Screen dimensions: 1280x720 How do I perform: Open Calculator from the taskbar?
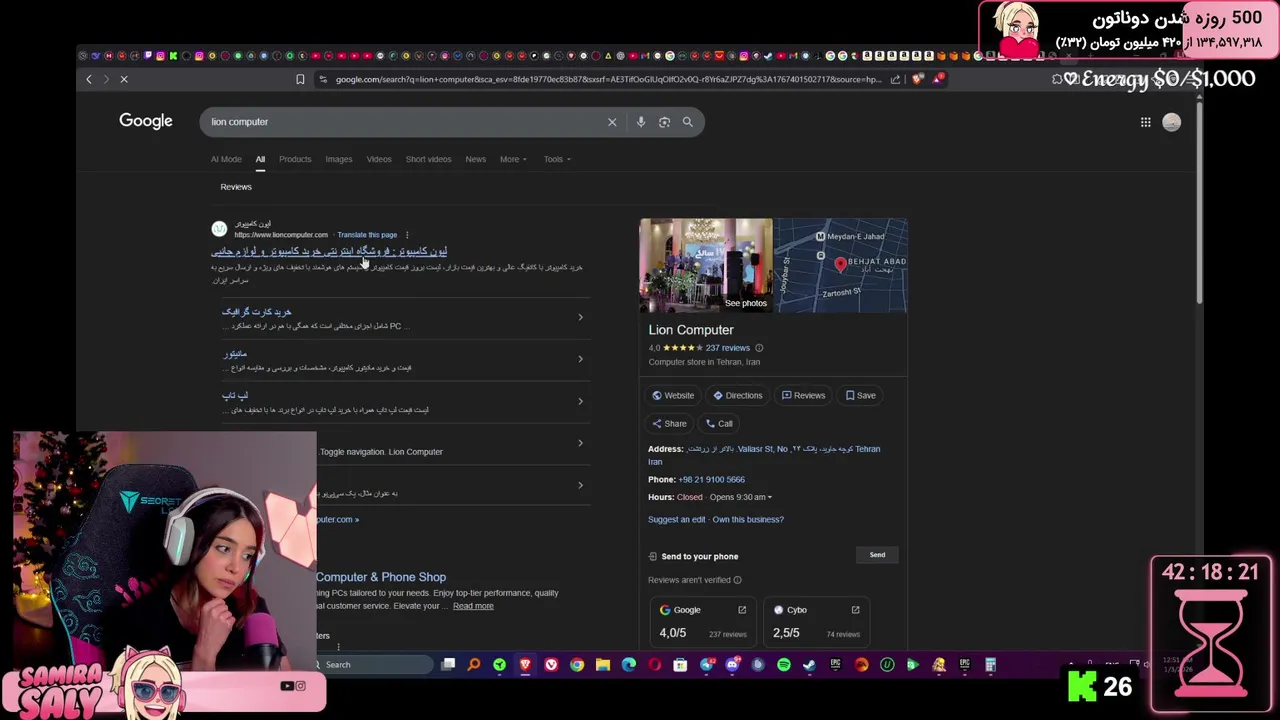point(990,665)
